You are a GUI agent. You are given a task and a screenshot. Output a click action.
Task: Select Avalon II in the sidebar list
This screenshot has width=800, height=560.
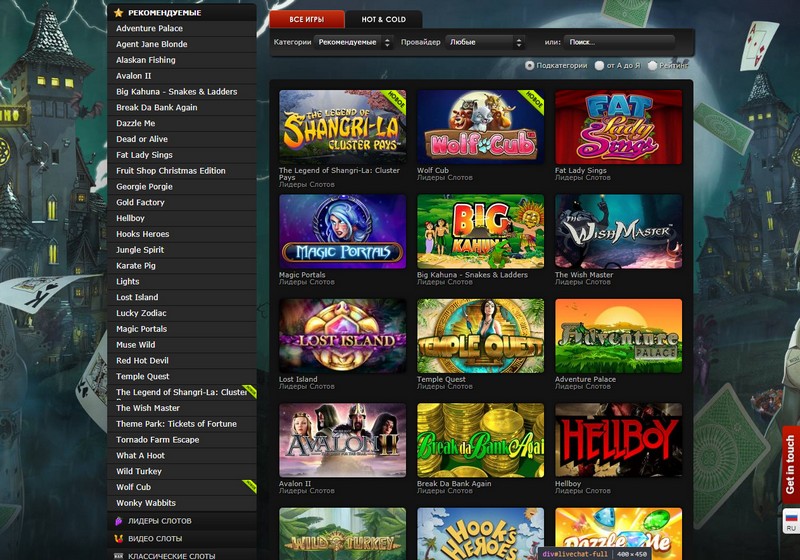182,76
